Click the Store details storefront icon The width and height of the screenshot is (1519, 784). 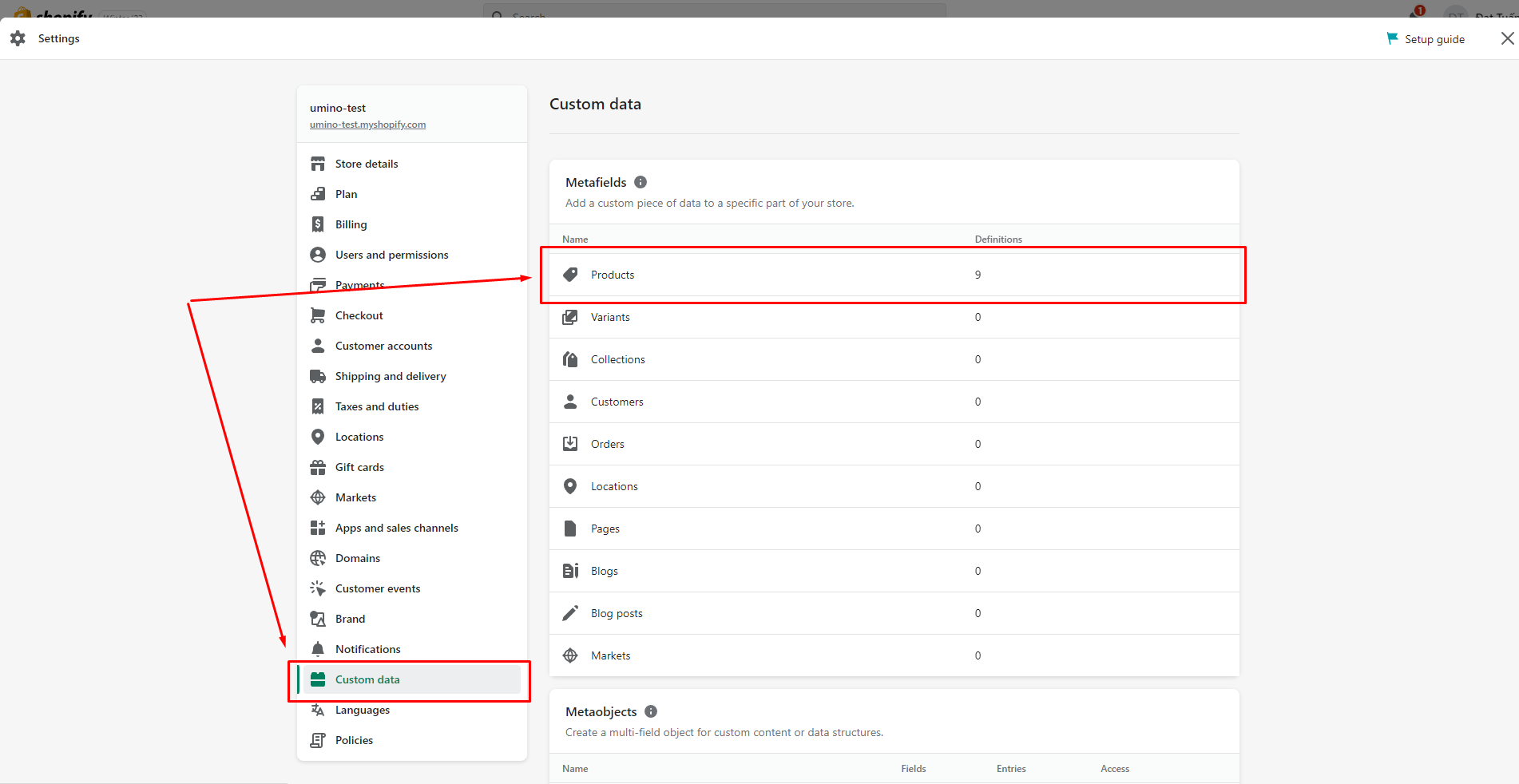318,164
